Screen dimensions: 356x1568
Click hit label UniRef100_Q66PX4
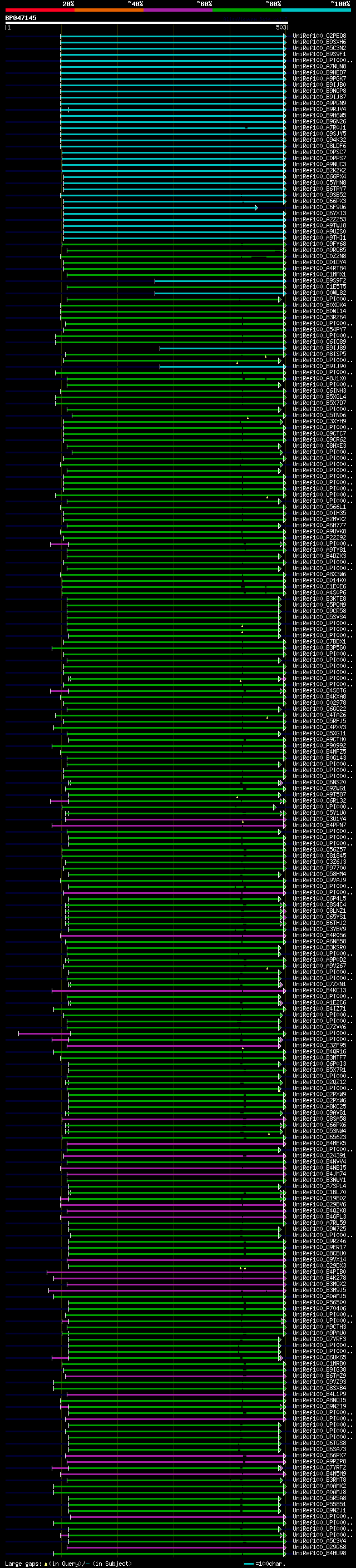click(319, 176)
